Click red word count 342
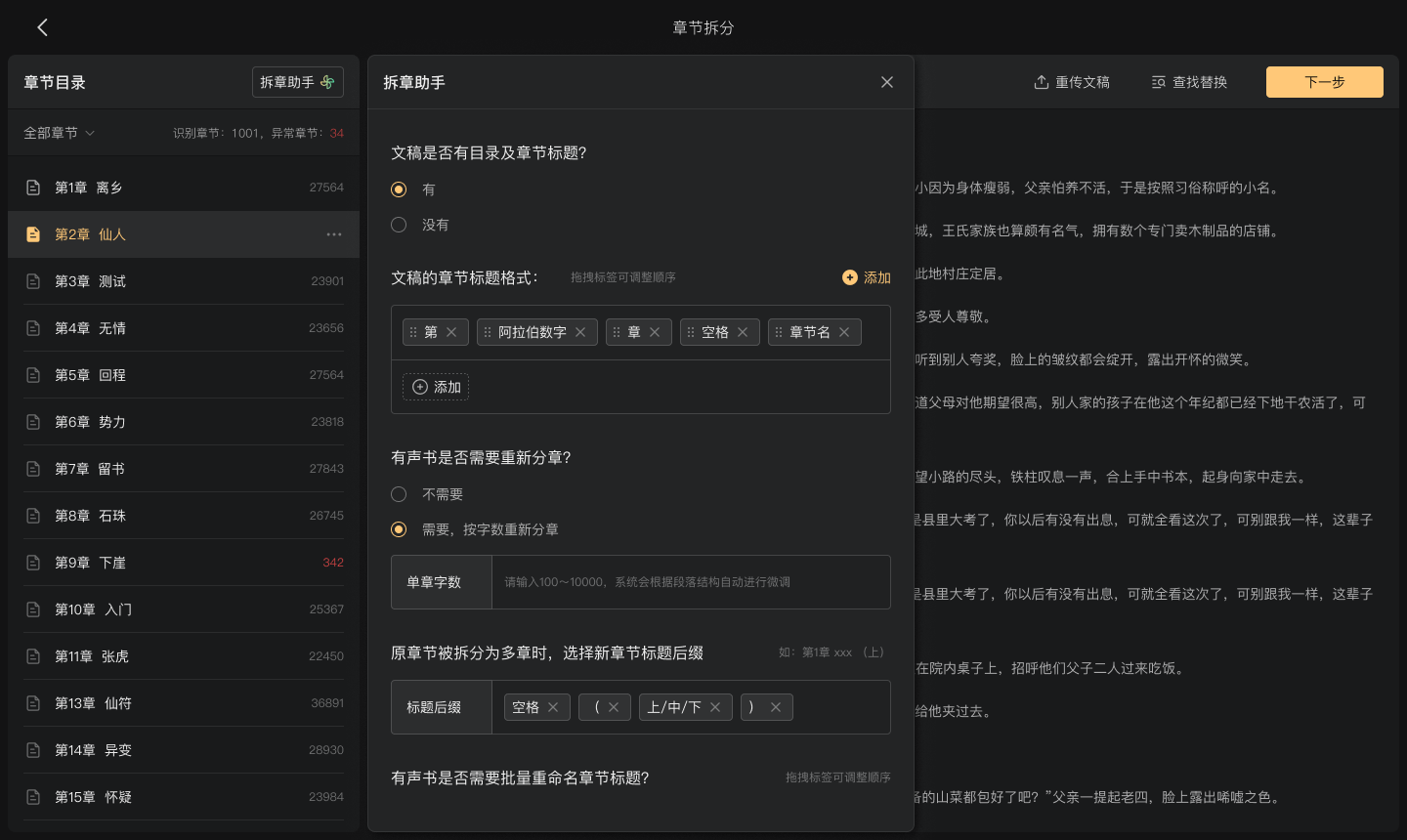Image resolution: width=1407 pixels, height=840 pixels. pyautogui.click(x=333, y=563)
